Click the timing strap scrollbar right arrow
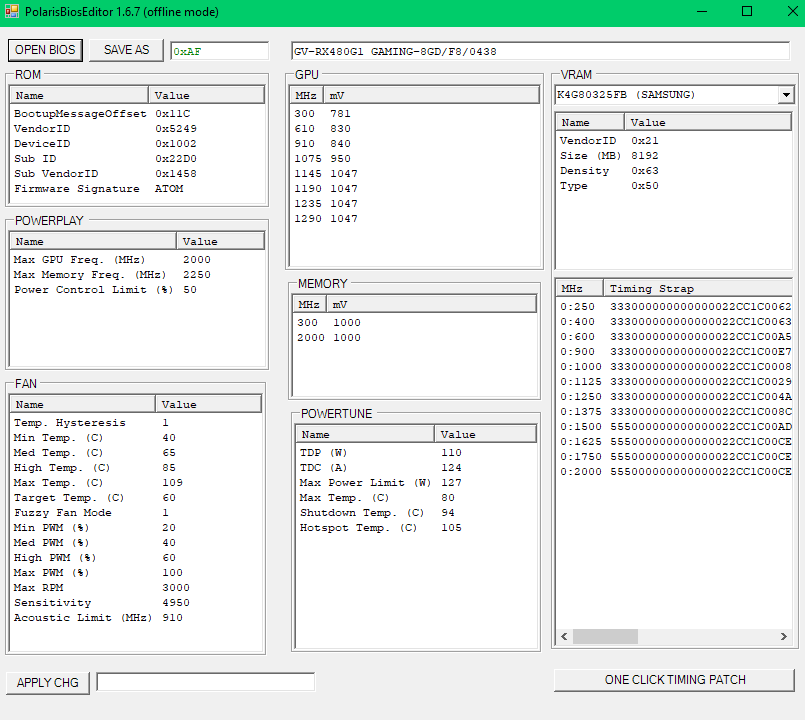Image resolution: width=805 pixels, height=720 pixels. pyautogui.click(x=783, y=636)
